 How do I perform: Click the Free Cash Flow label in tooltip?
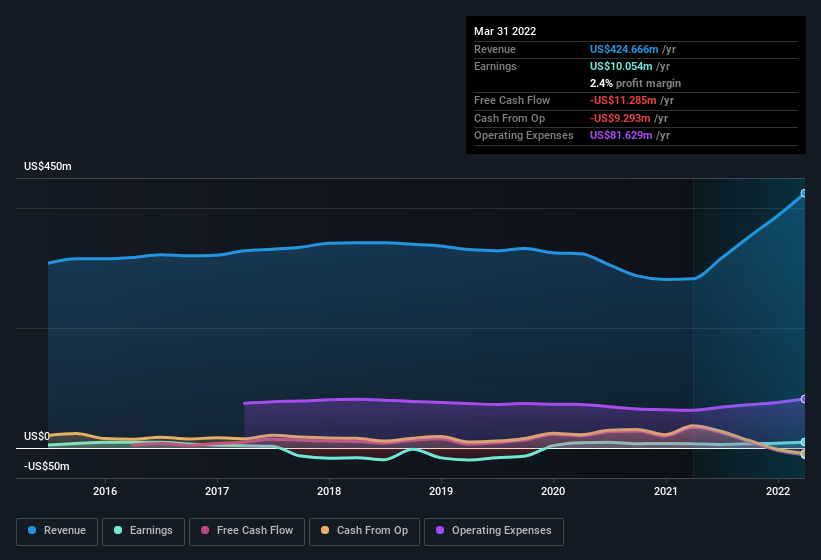point(512,100)
